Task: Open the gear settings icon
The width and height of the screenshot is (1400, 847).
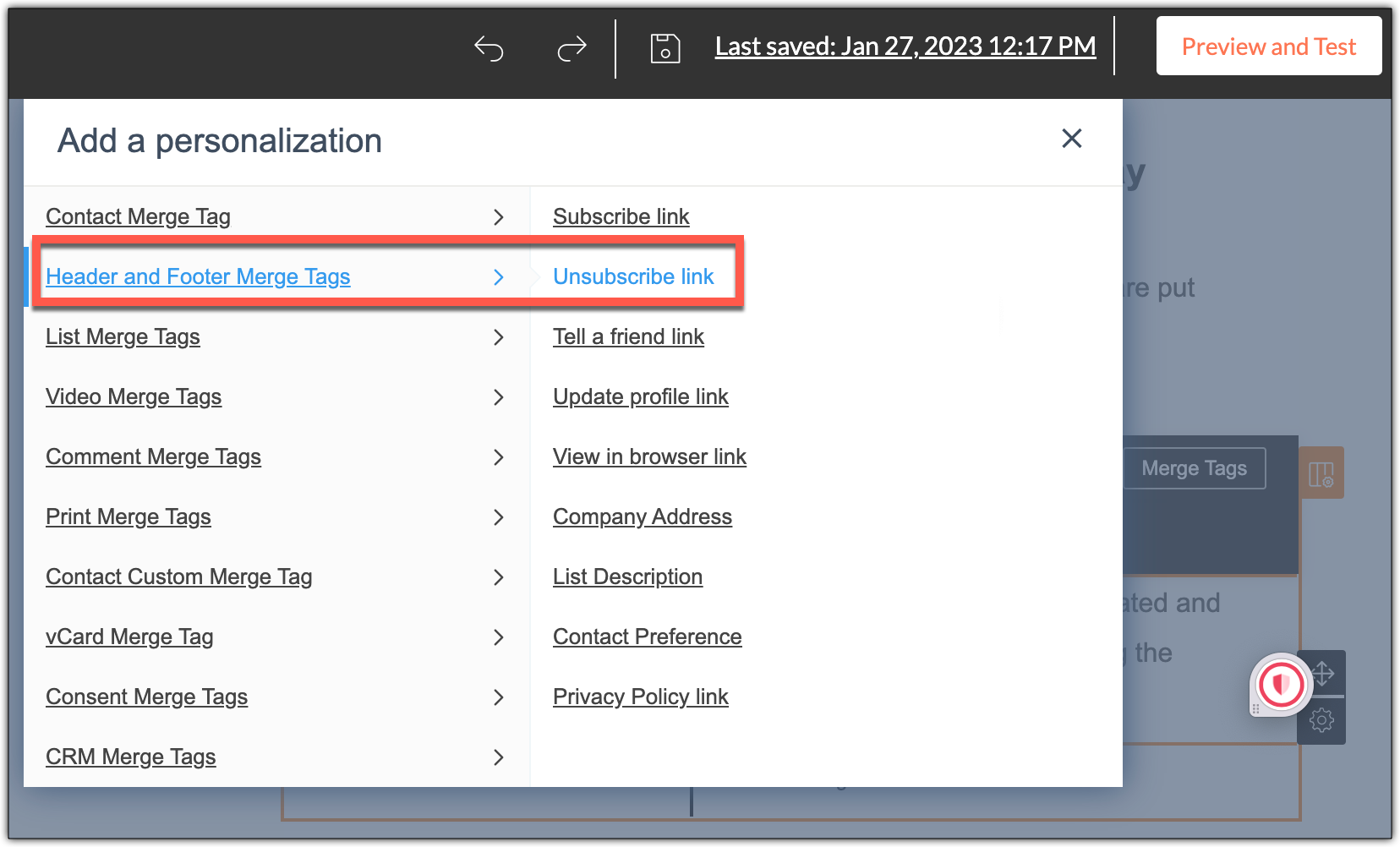Action: (1322, 720)
